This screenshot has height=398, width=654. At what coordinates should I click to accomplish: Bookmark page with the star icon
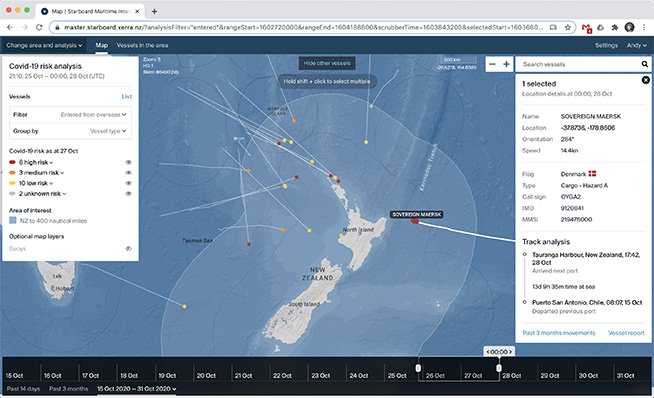pyautogui.click(x=568, y=28)
